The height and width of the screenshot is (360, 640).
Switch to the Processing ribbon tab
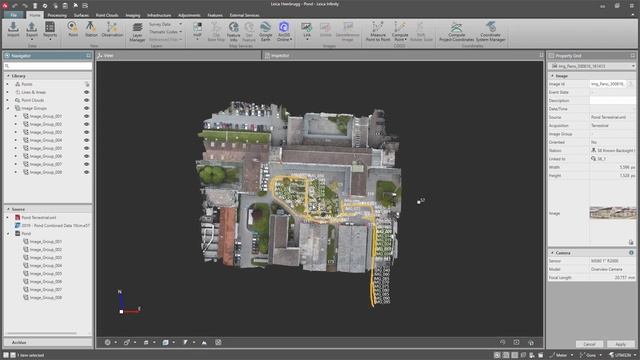pyautogui.click(x=57, y=15)
